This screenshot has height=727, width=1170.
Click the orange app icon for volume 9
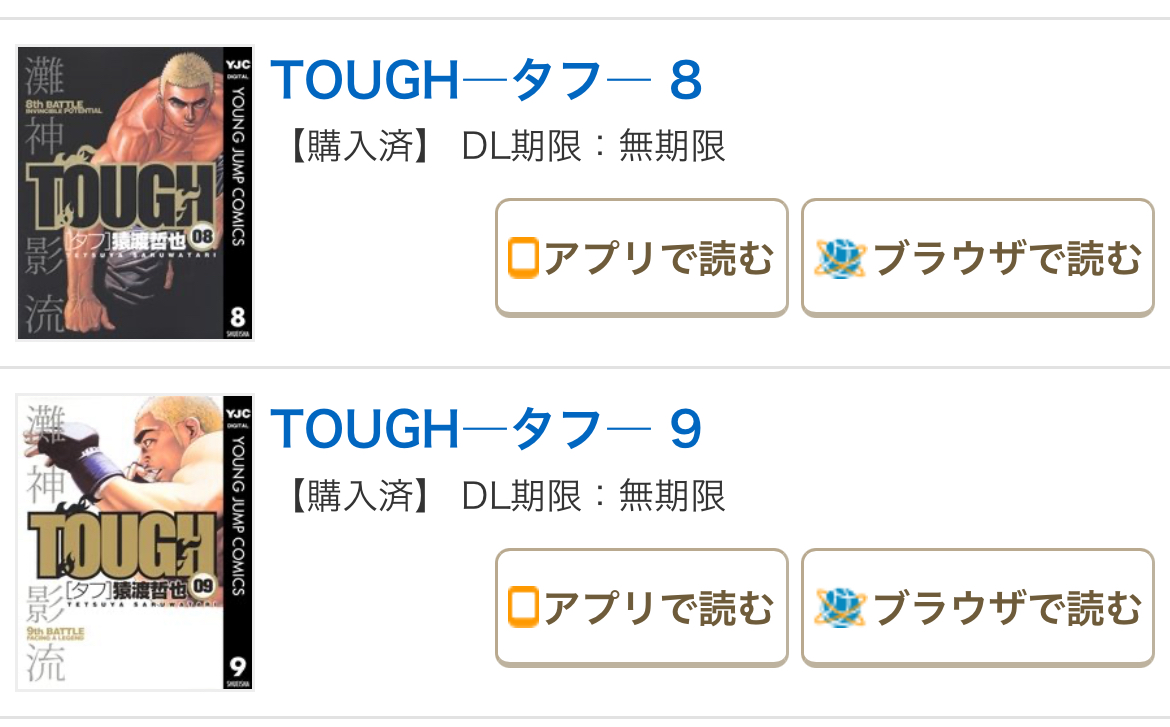(523, 607)
